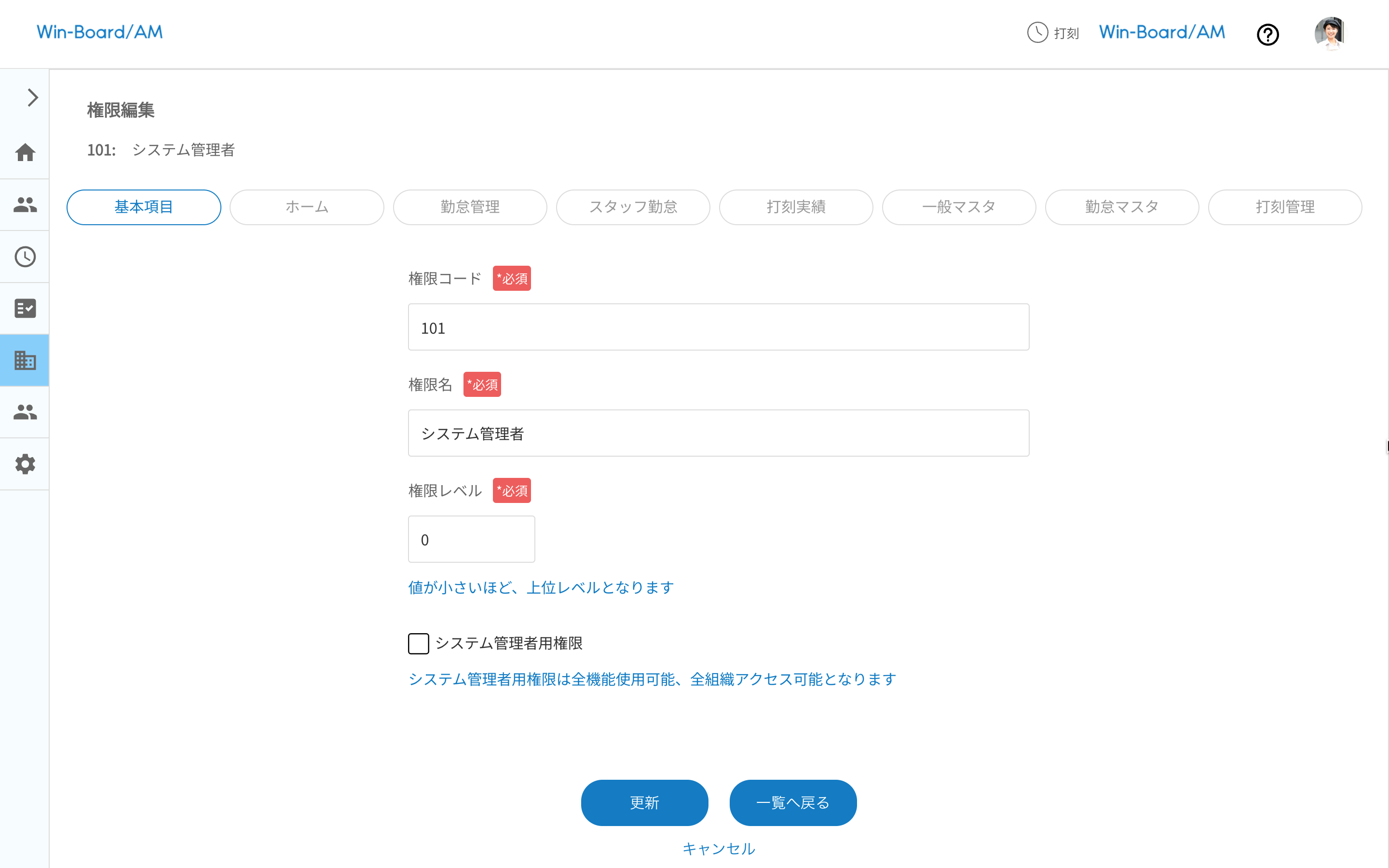Click the clipboard approval icon in sidebar
This screenshot has height=868, width=1389.
25,308
